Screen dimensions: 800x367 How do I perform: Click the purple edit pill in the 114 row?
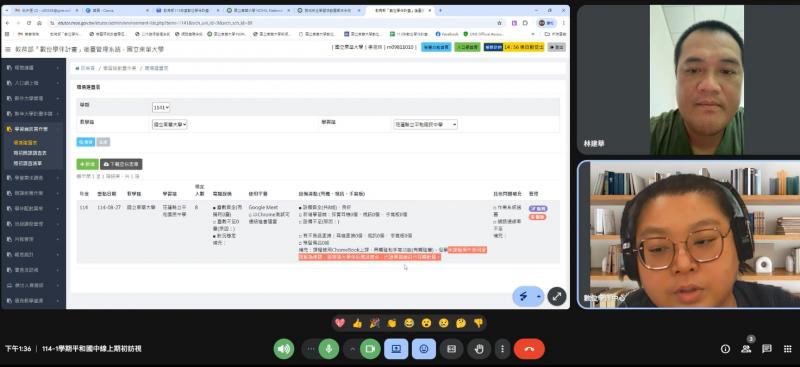537,209
